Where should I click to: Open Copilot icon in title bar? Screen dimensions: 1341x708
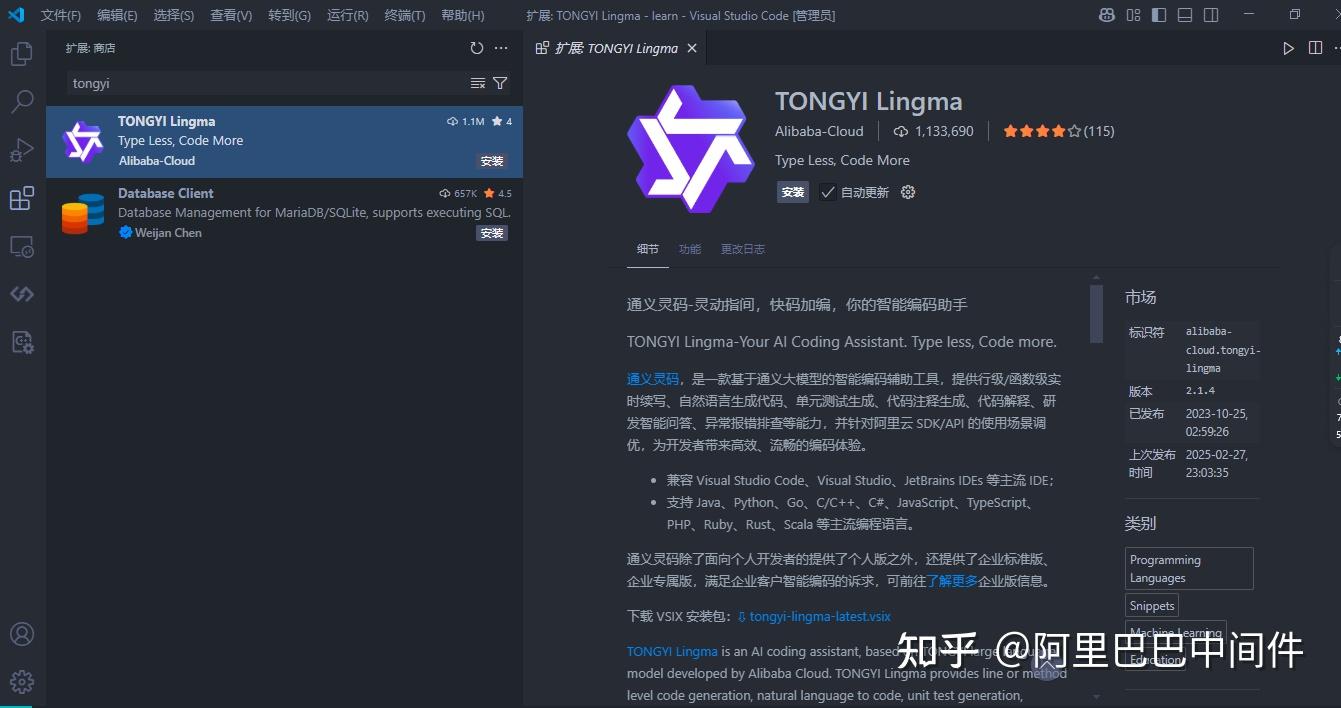(x=1107, y=15)
